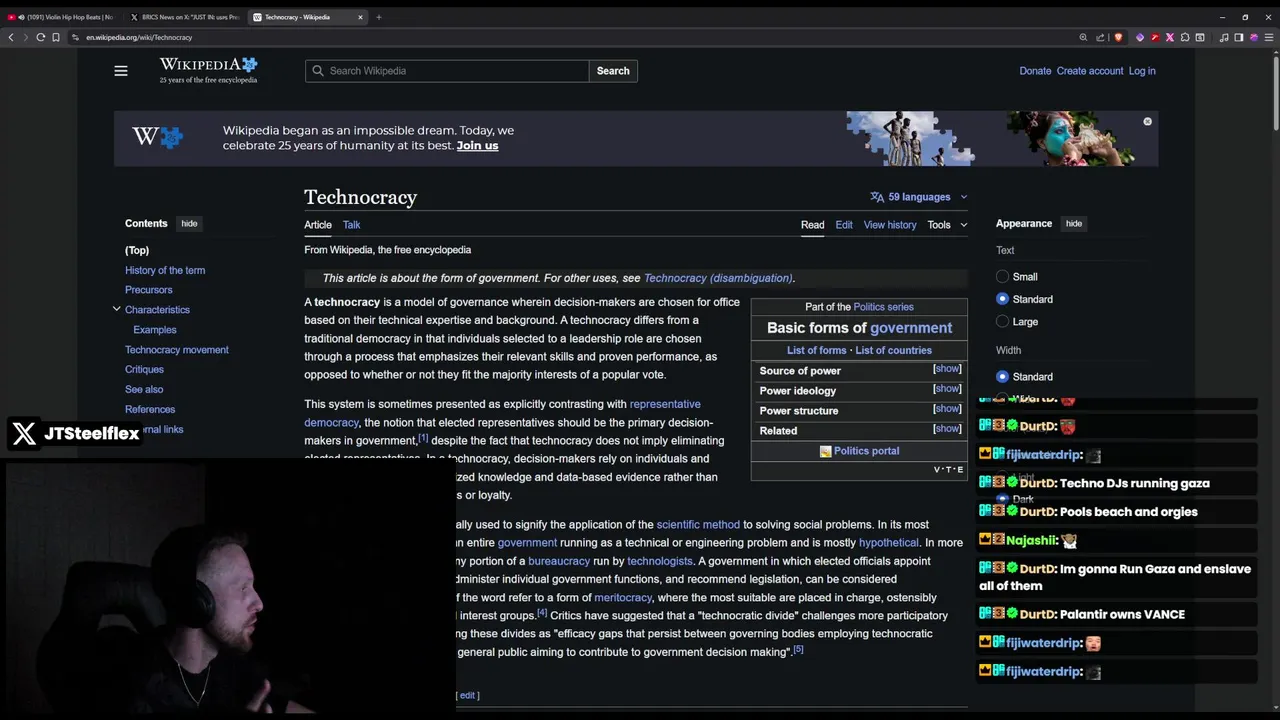Open the Wikipedia main menu hamburger icon

click(121, 71)
